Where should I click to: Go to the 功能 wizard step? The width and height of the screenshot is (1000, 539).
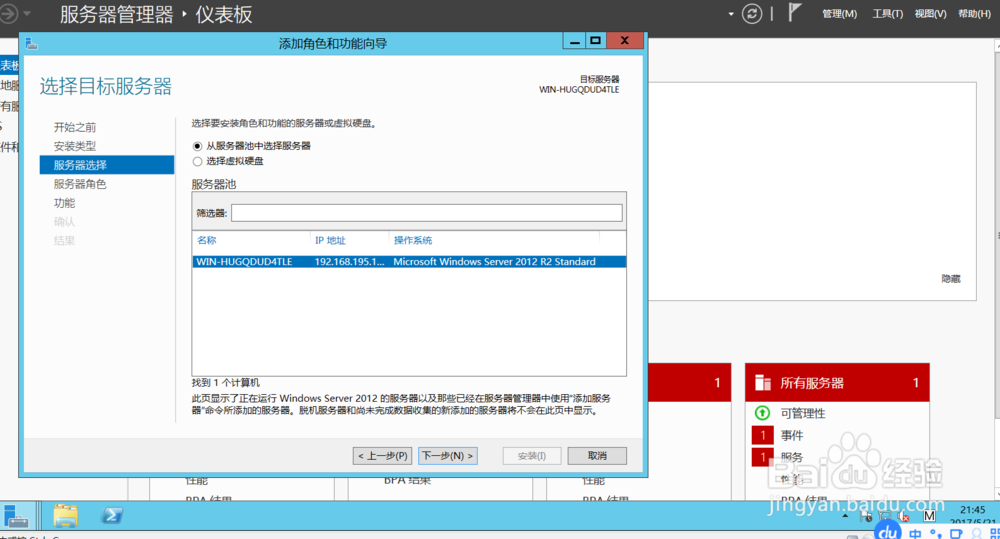click(x=64, y=203)
